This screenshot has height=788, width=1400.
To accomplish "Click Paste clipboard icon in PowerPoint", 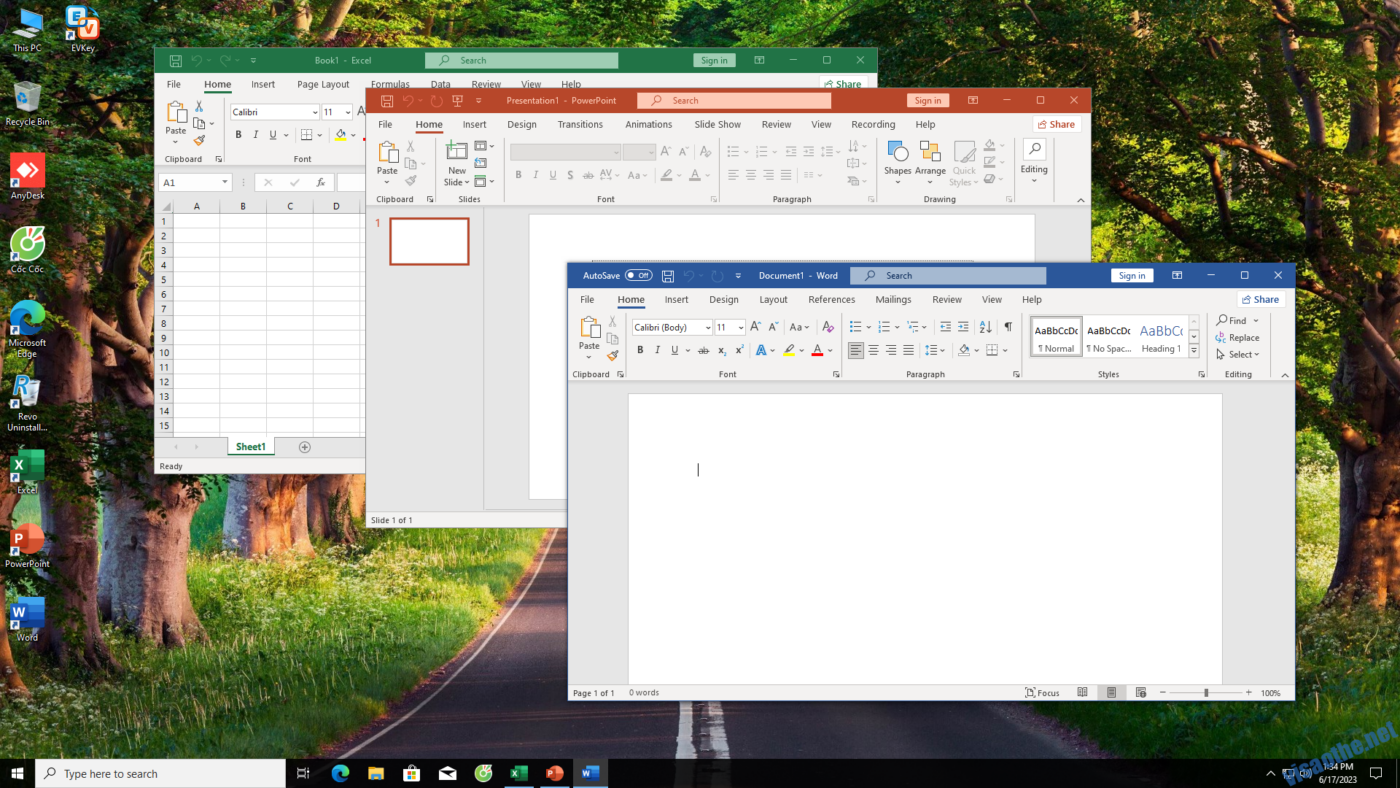I will (387, 152).
